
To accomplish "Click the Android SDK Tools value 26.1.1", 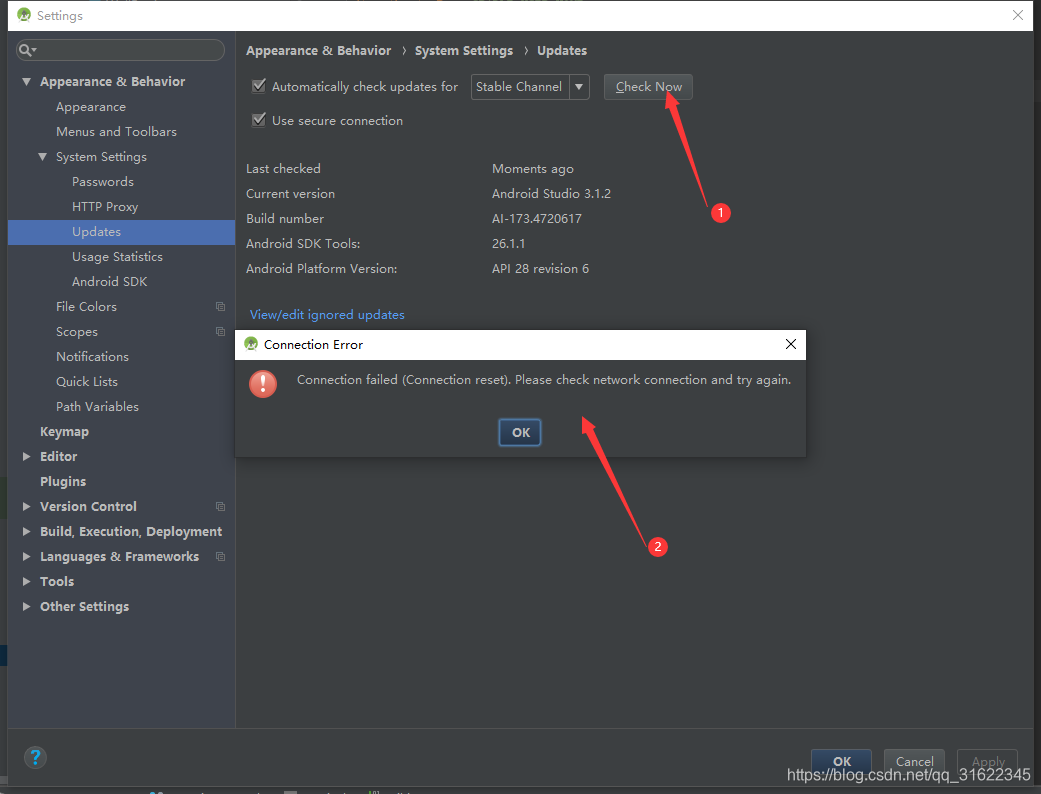I will coord(509,244).
